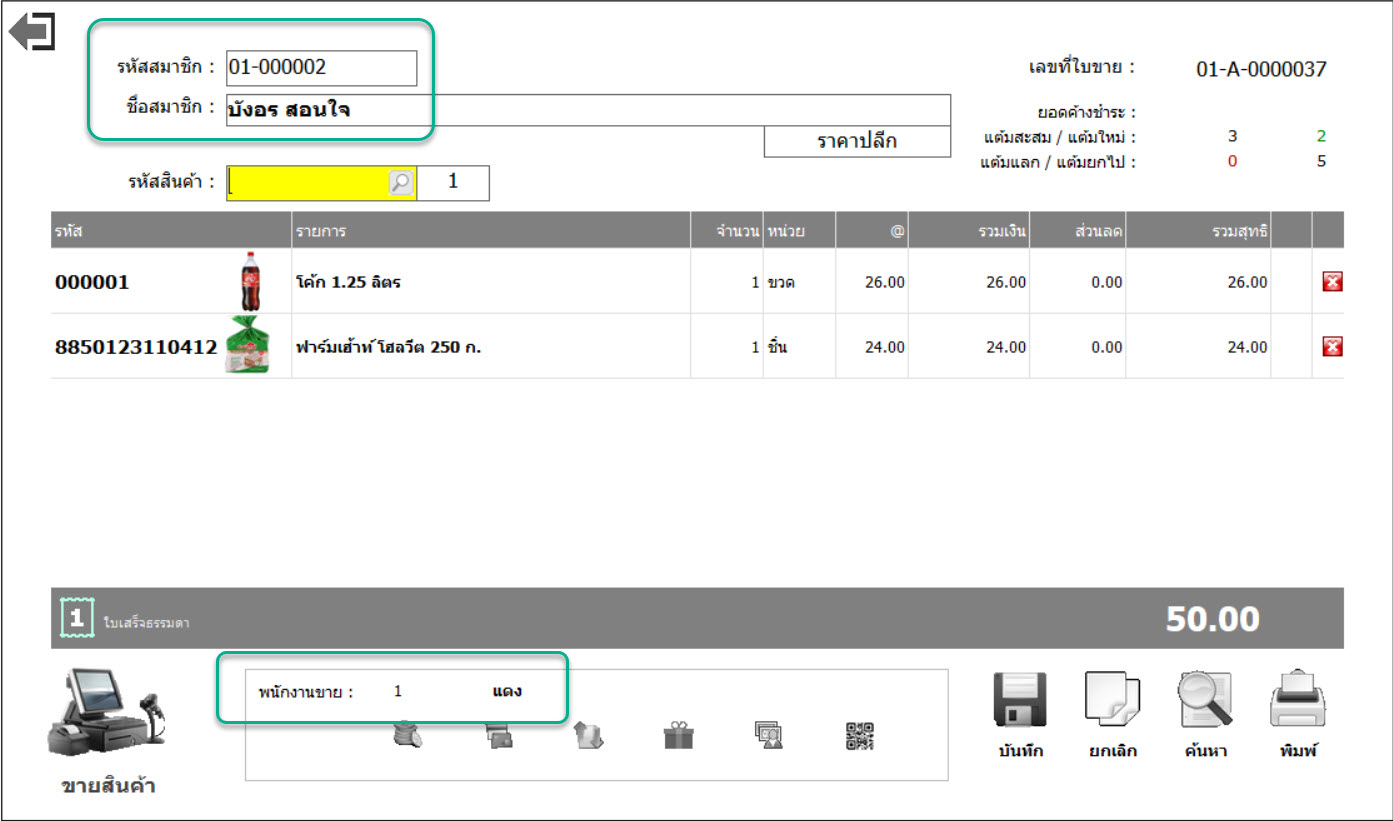
Task: Click the back arrow exit icon
Action: click(x=32, y=32)
